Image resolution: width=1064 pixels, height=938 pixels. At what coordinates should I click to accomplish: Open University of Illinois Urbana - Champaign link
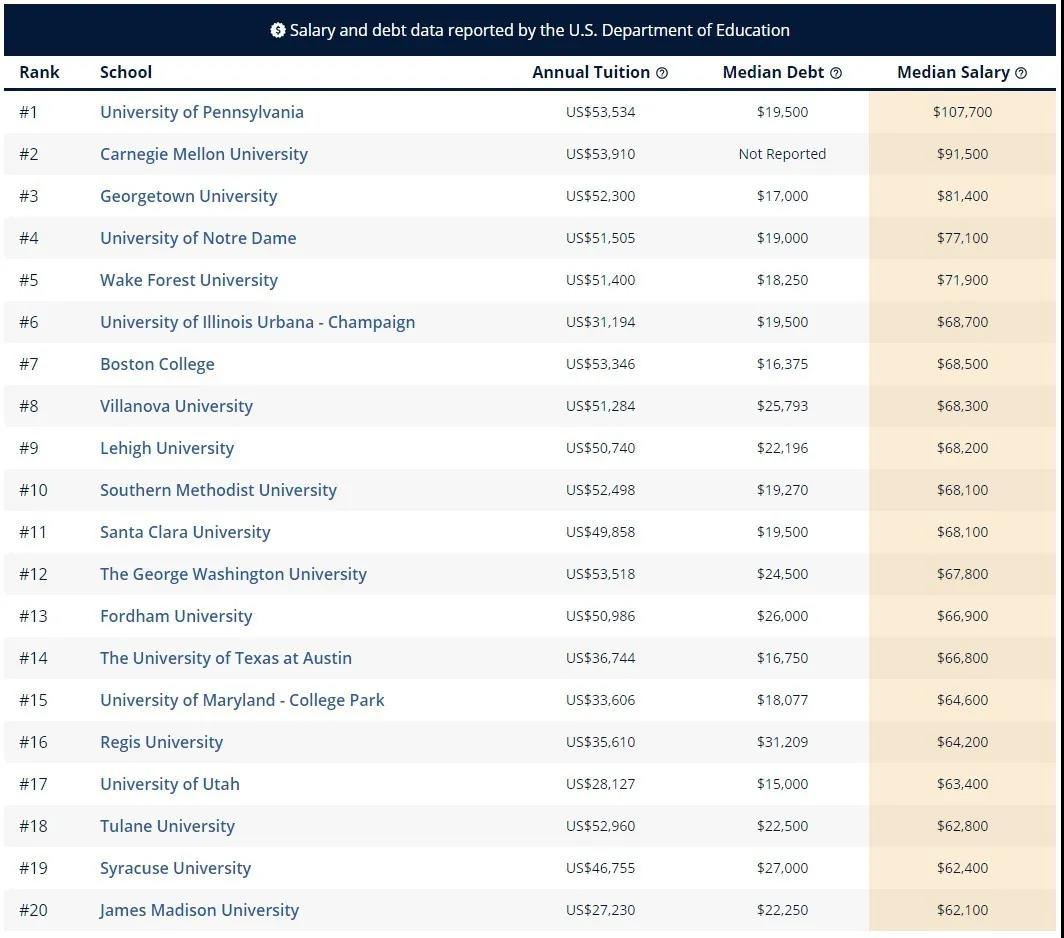pos(257,322)
